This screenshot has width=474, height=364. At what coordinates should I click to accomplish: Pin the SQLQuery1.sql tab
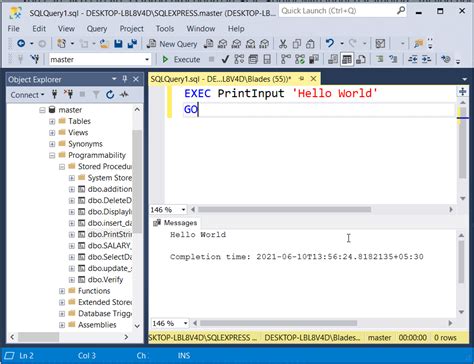[x=302, y=79]
